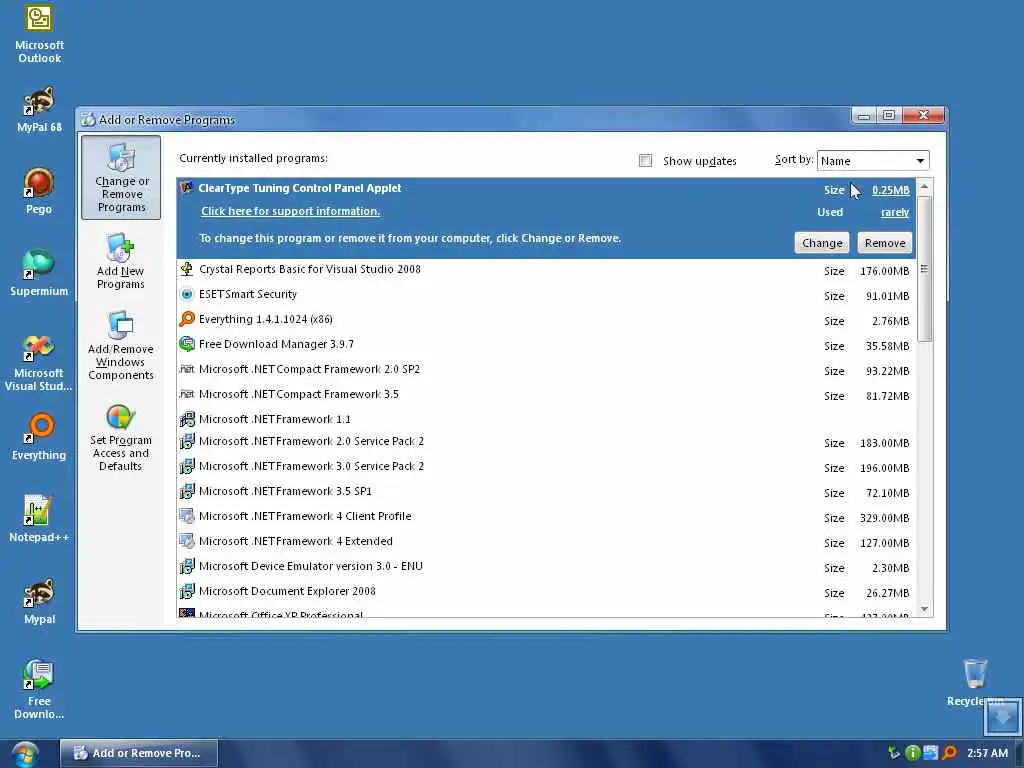Click the 0.25MB size link
Image resolution: width=1024 pixels, height=768 pixels.
click(x=891, y=190)
